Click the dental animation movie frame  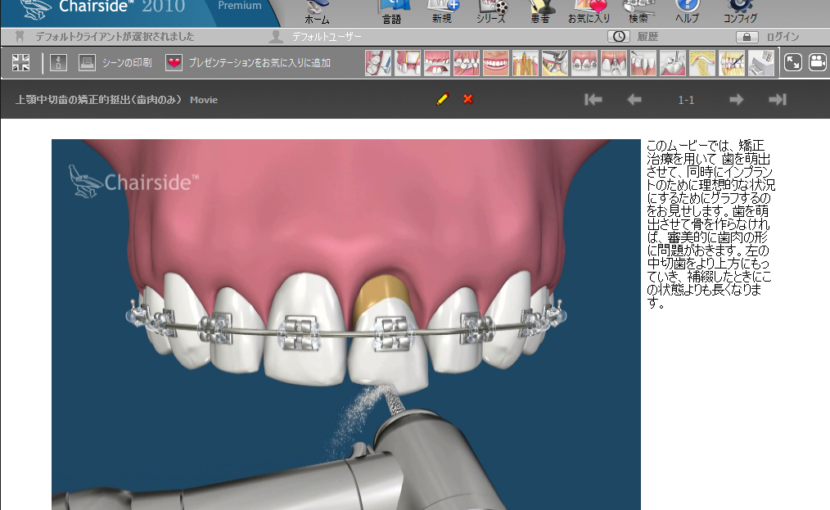point(346,324)
